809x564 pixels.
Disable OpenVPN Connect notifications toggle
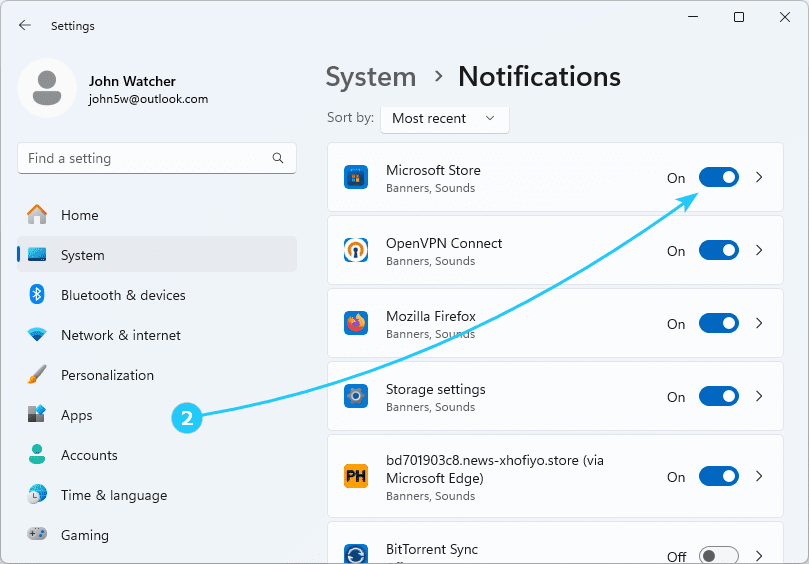[x=718, y=250]
